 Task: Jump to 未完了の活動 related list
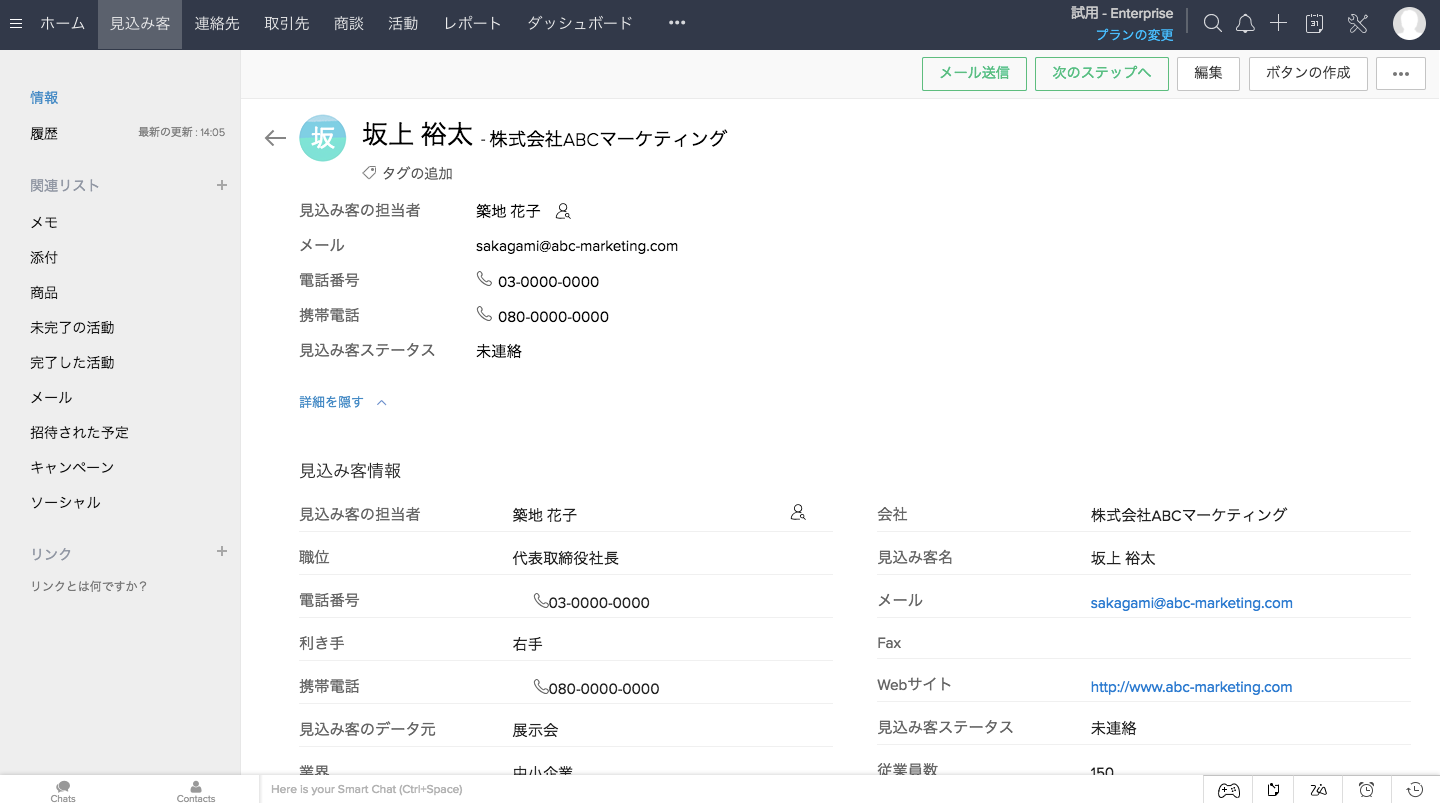point(72,327)
